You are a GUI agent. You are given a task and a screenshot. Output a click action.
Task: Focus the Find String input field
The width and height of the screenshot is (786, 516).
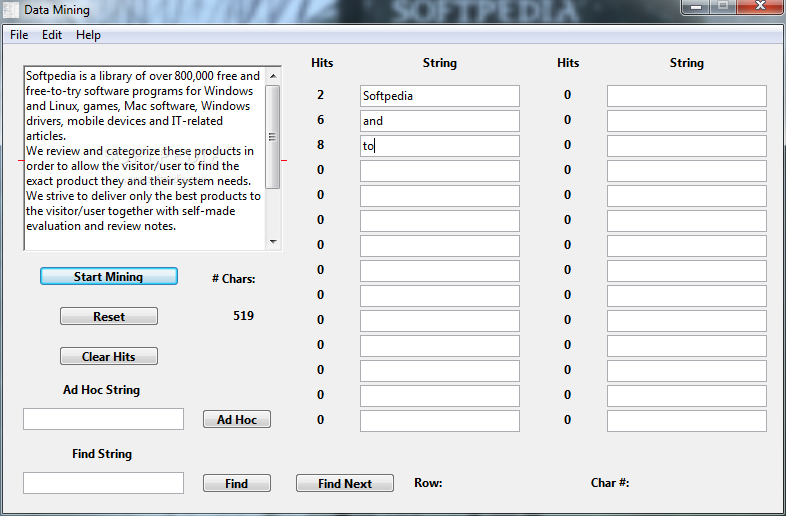[103, 483]
